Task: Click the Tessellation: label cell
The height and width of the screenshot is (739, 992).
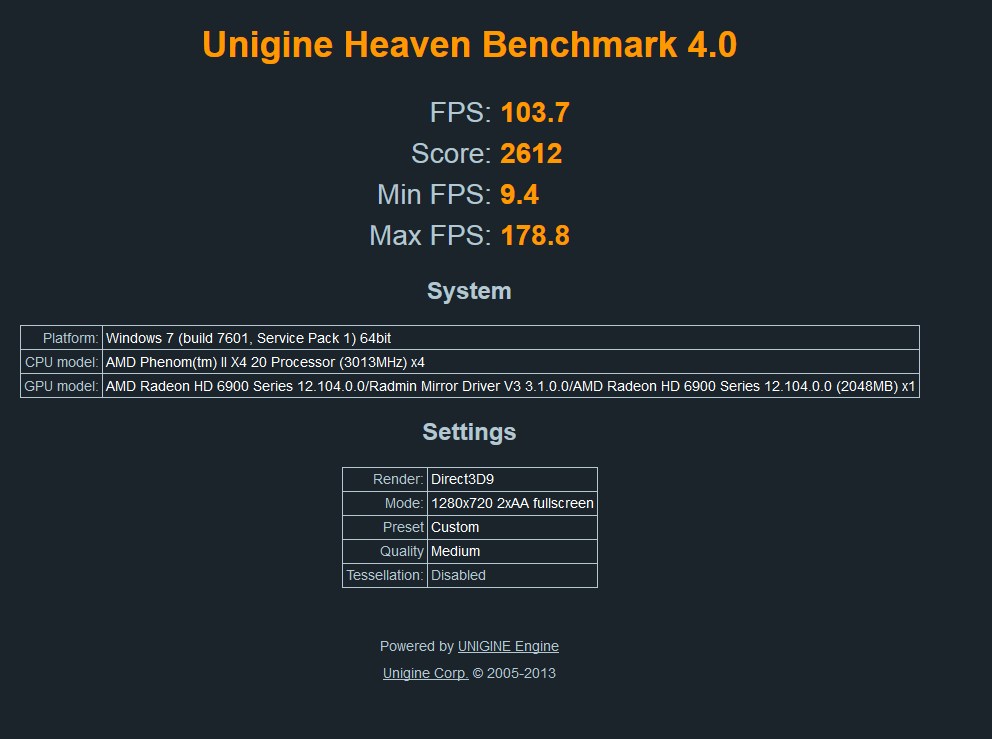Action: pos(385,576)
